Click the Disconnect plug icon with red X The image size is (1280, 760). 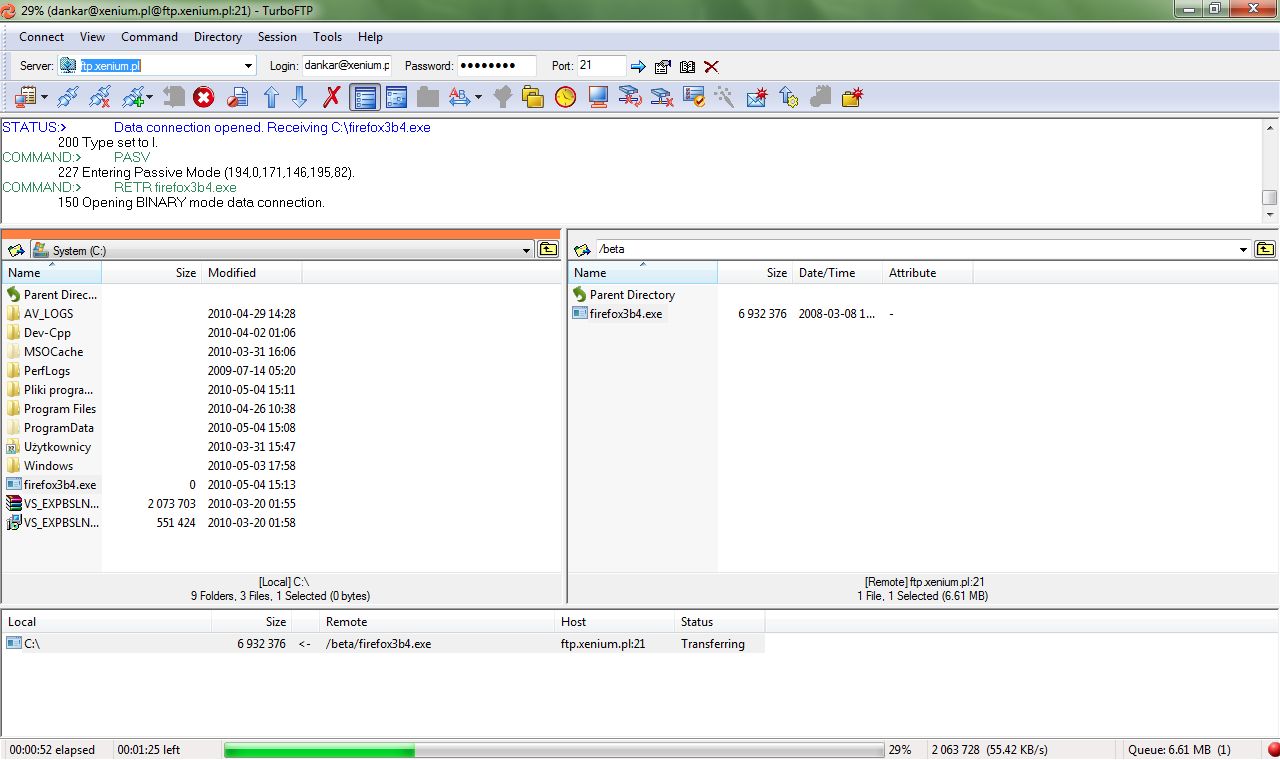99,97
